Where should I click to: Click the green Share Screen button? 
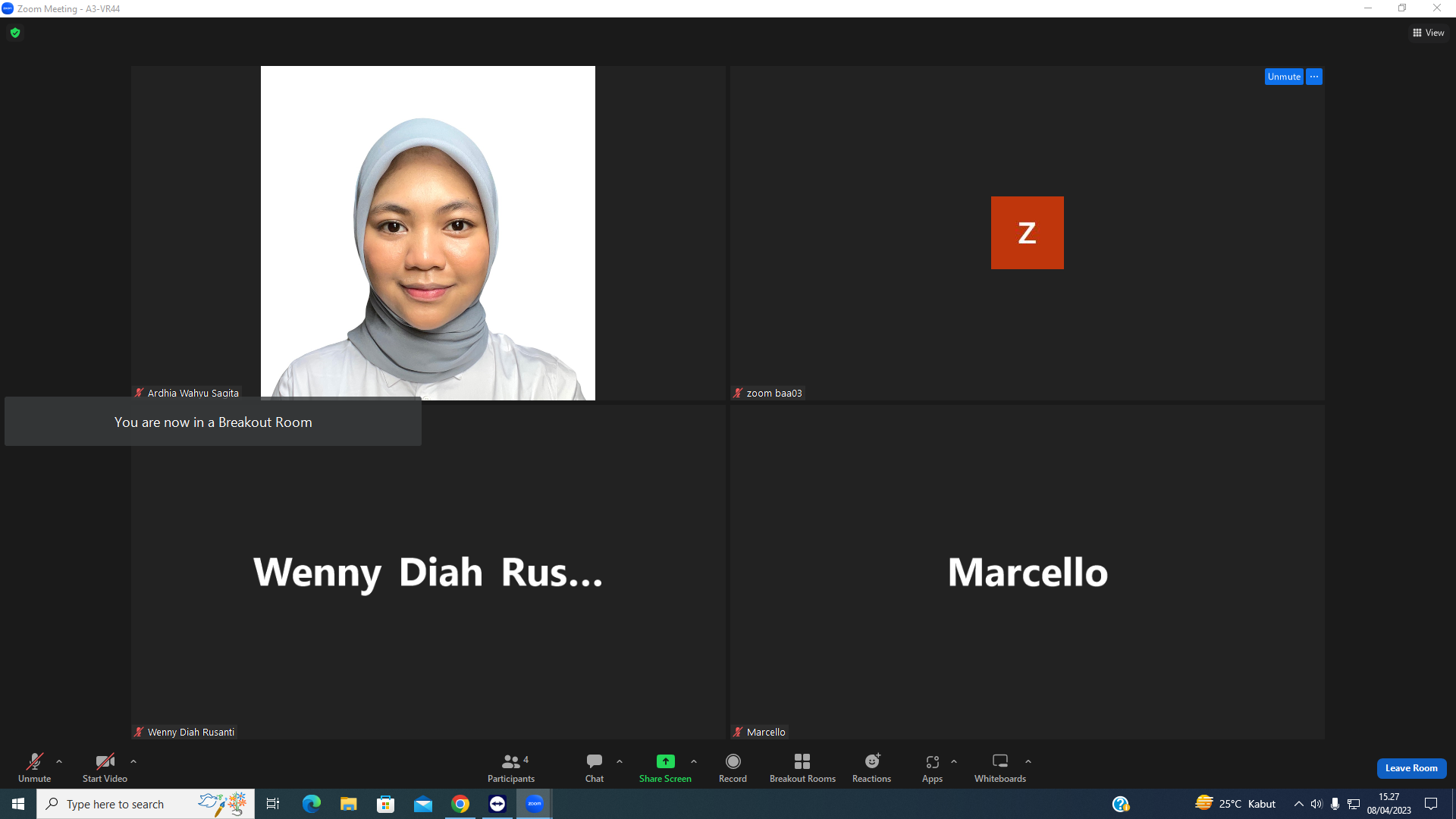[x=665, y=767]
